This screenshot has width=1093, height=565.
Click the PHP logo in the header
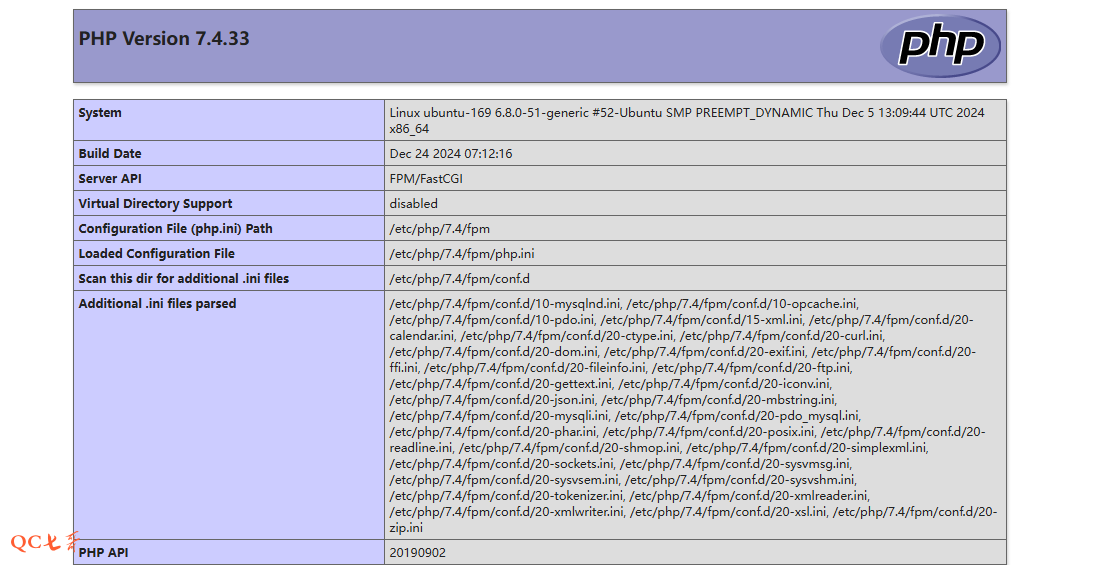(939, 46)
